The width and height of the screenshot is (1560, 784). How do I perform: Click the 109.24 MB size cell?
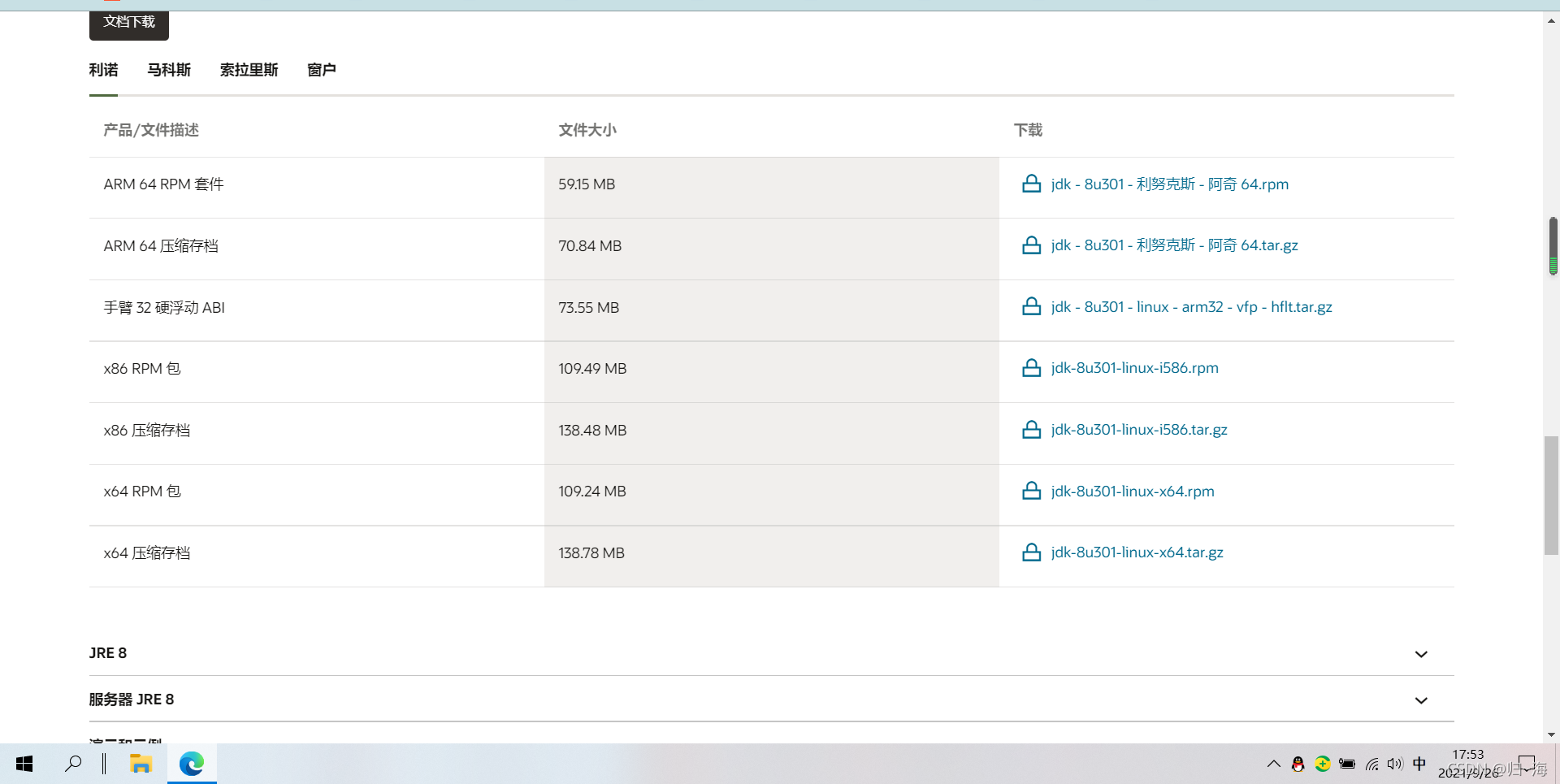point(772,495)
